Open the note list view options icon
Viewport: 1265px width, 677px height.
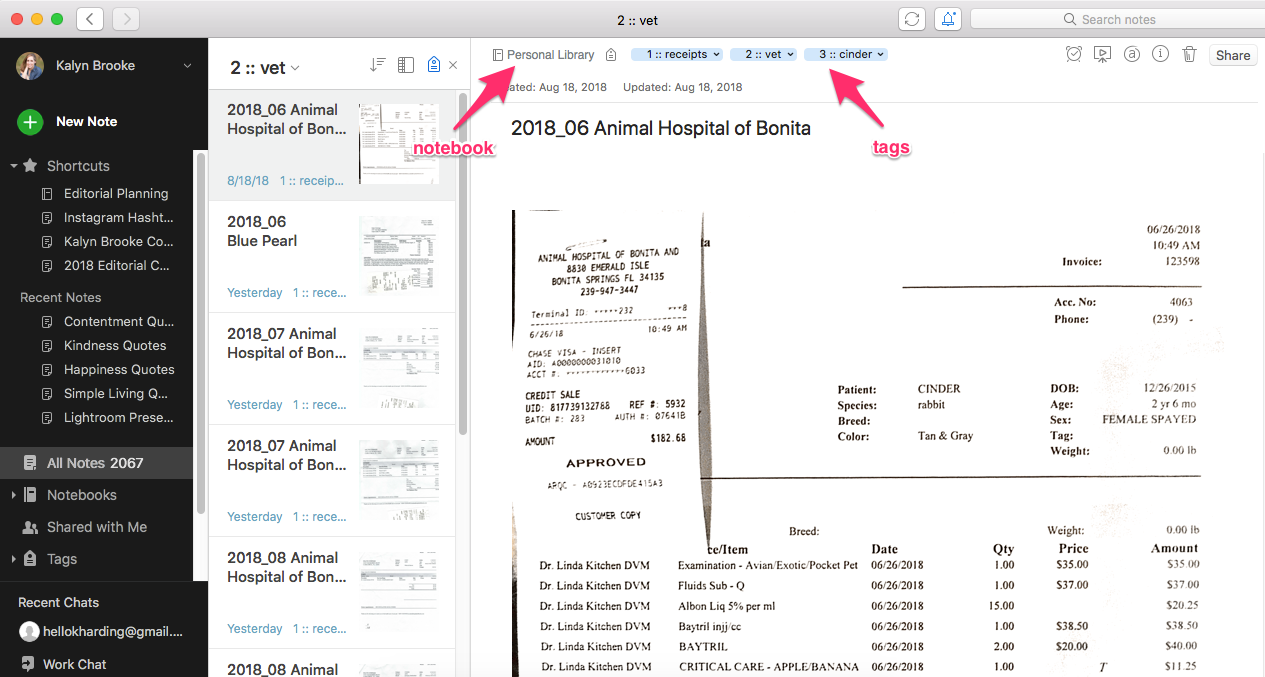click(x=405, y=65)
